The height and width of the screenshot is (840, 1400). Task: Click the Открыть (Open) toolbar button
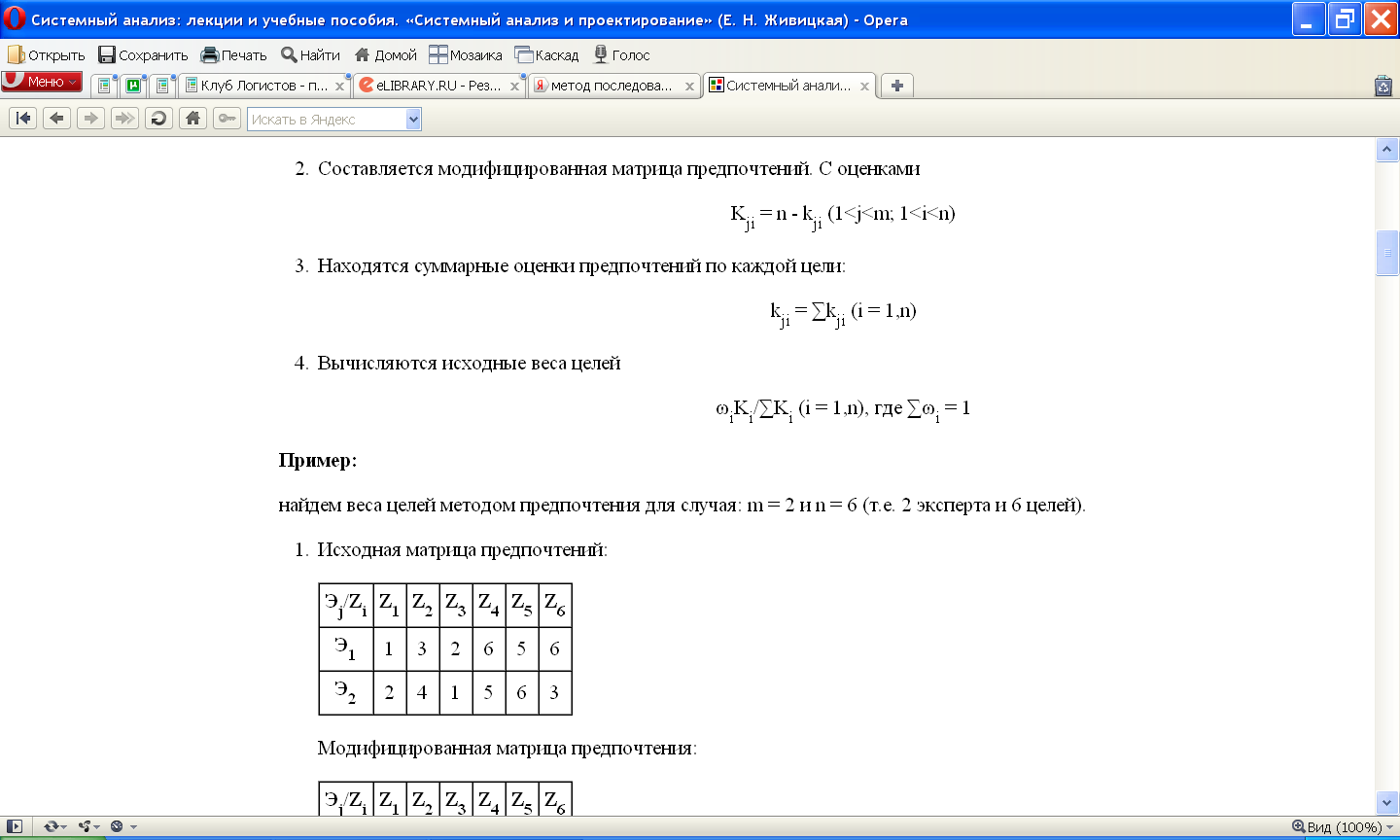click(47, 55)
